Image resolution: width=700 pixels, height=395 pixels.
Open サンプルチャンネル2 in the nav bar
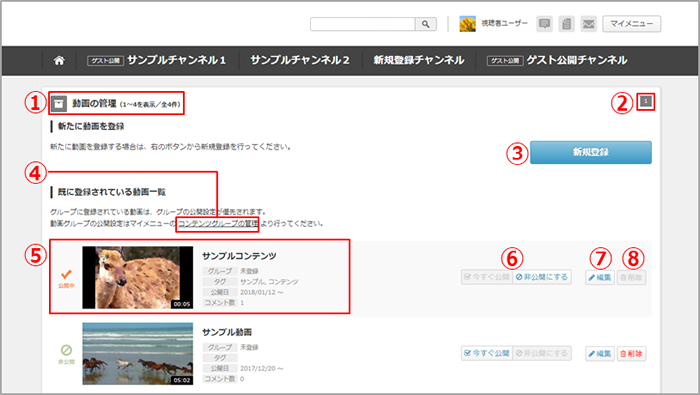pyautogui.click(x=300, y=60)
